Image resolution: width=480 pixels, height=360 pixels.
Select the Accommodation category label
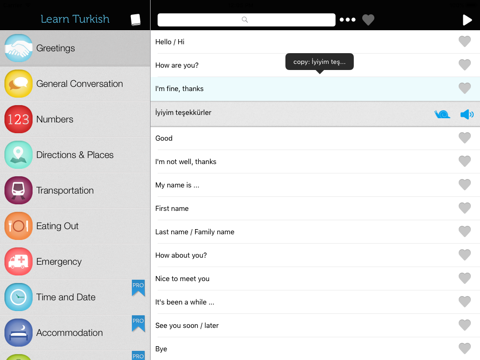[x=70, y=333]
